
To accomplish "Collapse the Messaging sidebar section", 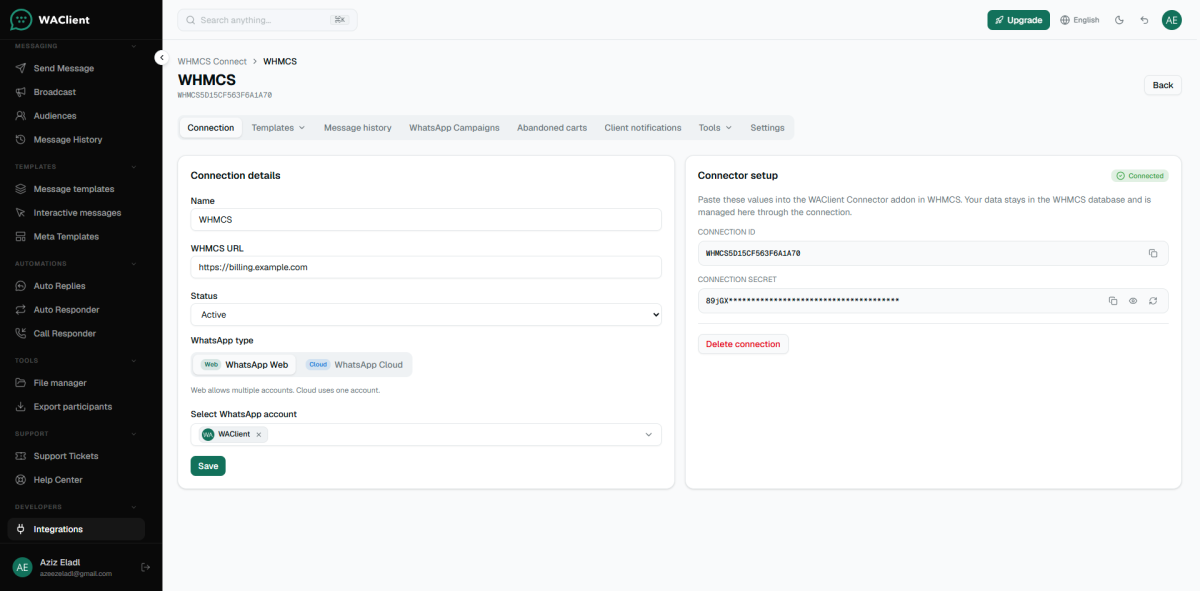I will coord(134,45).
